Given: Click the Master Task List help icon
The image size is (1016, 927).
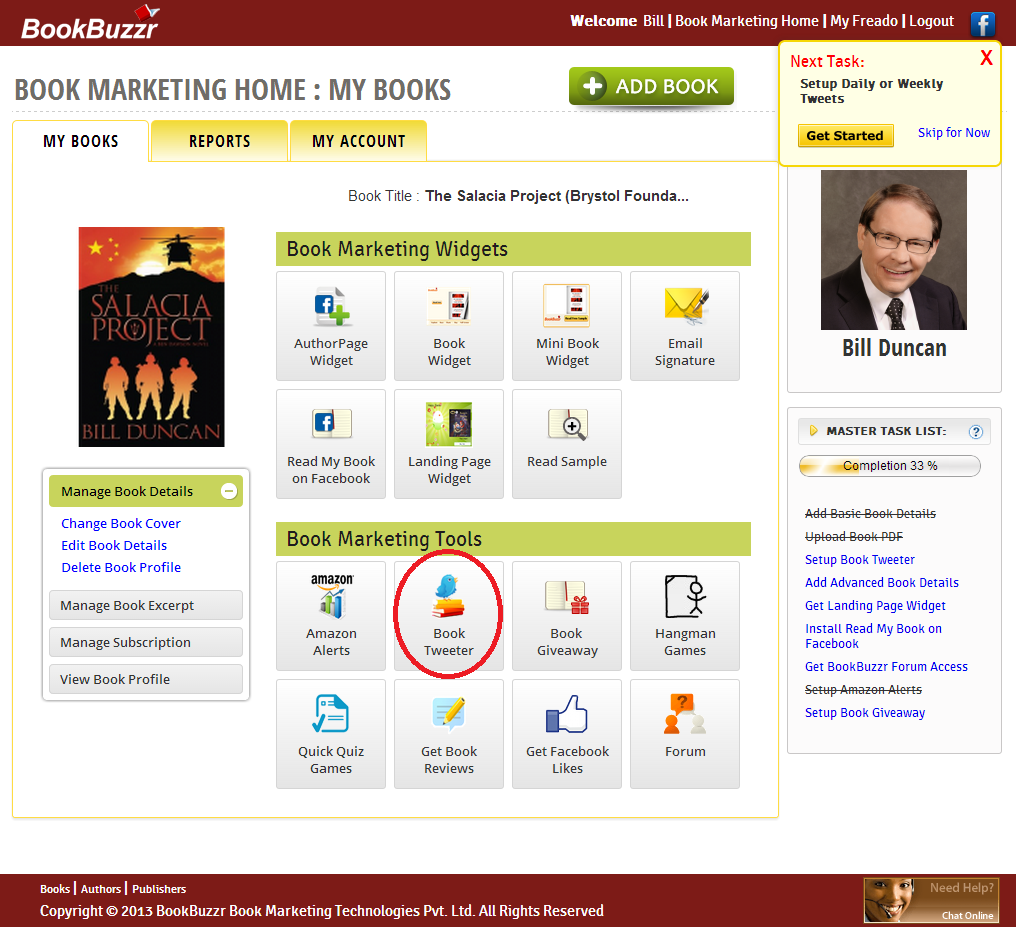Looking at the screenshot, I should pos(975,432).
